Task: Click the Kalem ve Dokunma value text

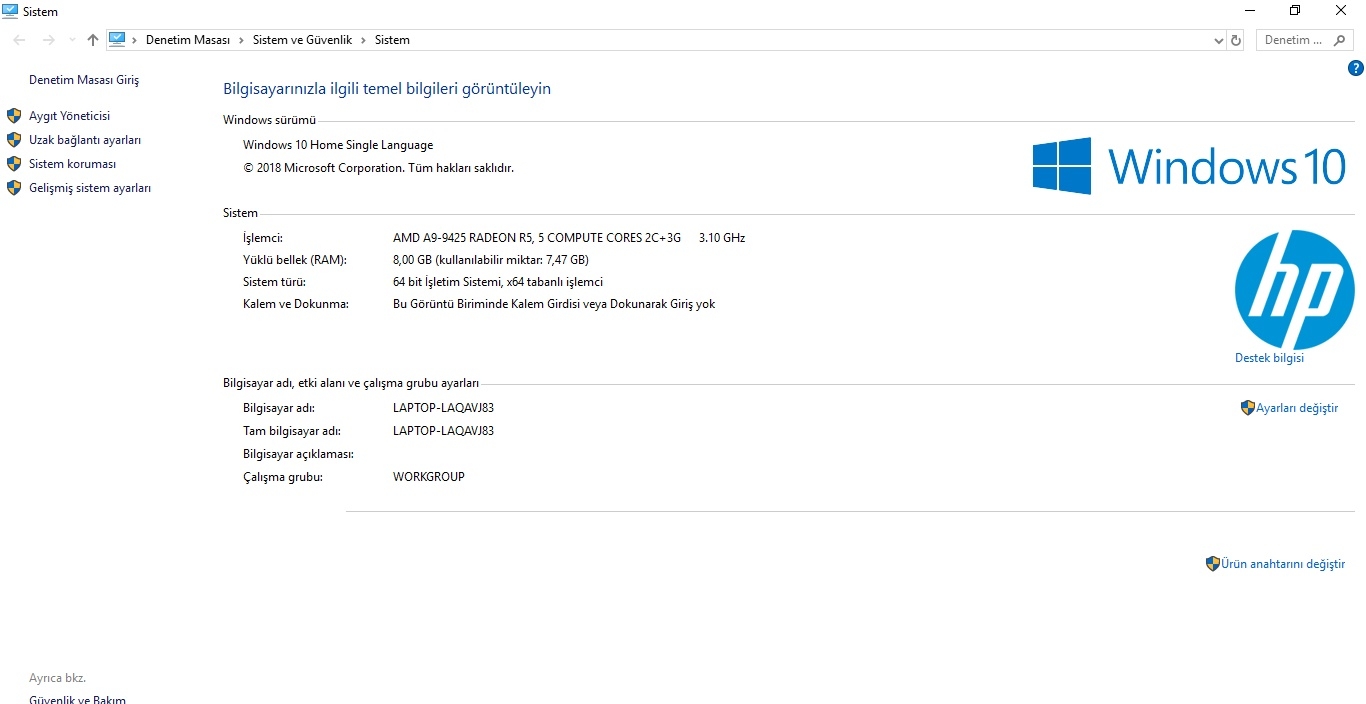Action: (554, 304)
